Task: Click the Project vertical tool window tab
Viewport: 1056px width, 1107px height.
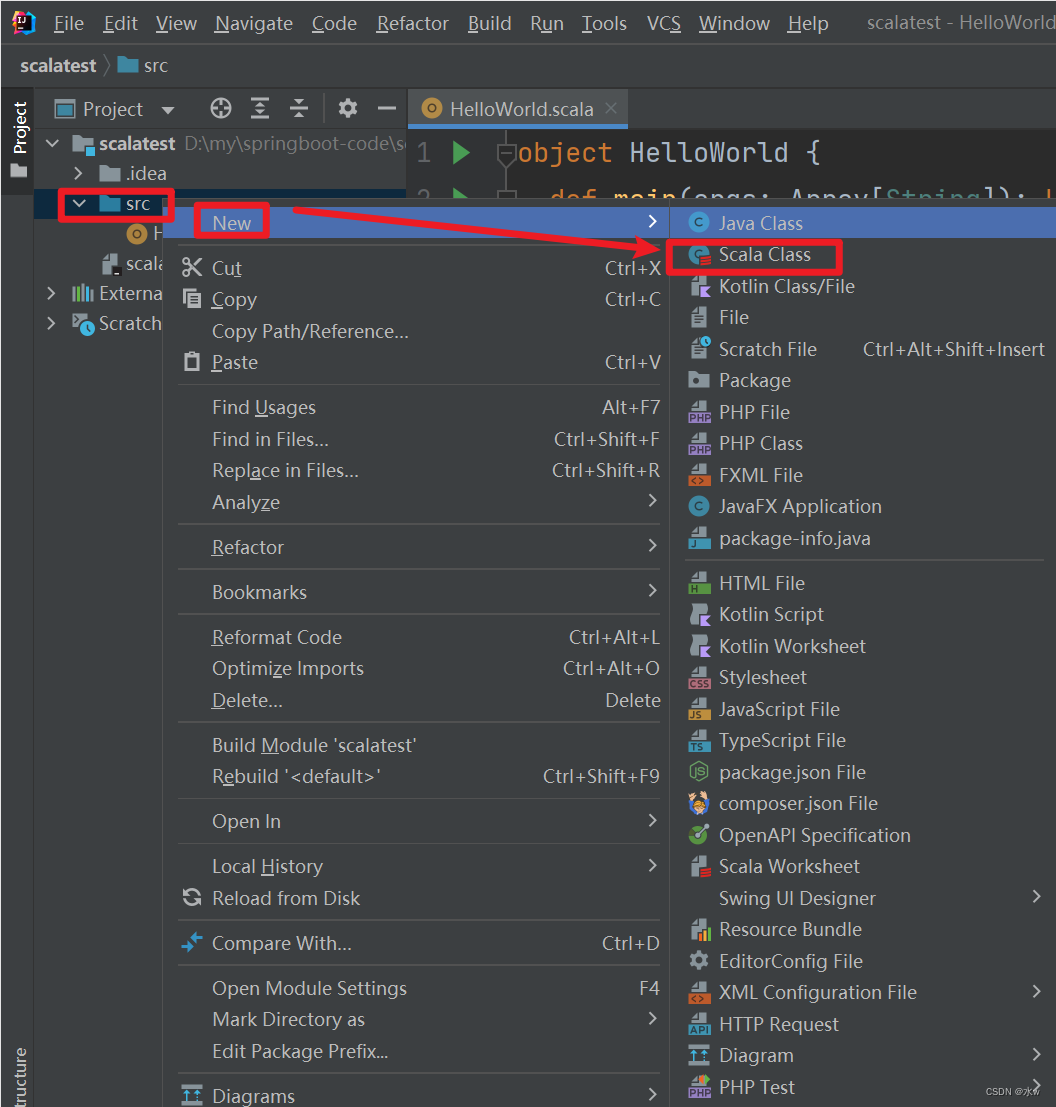Action: coord(19,140)
